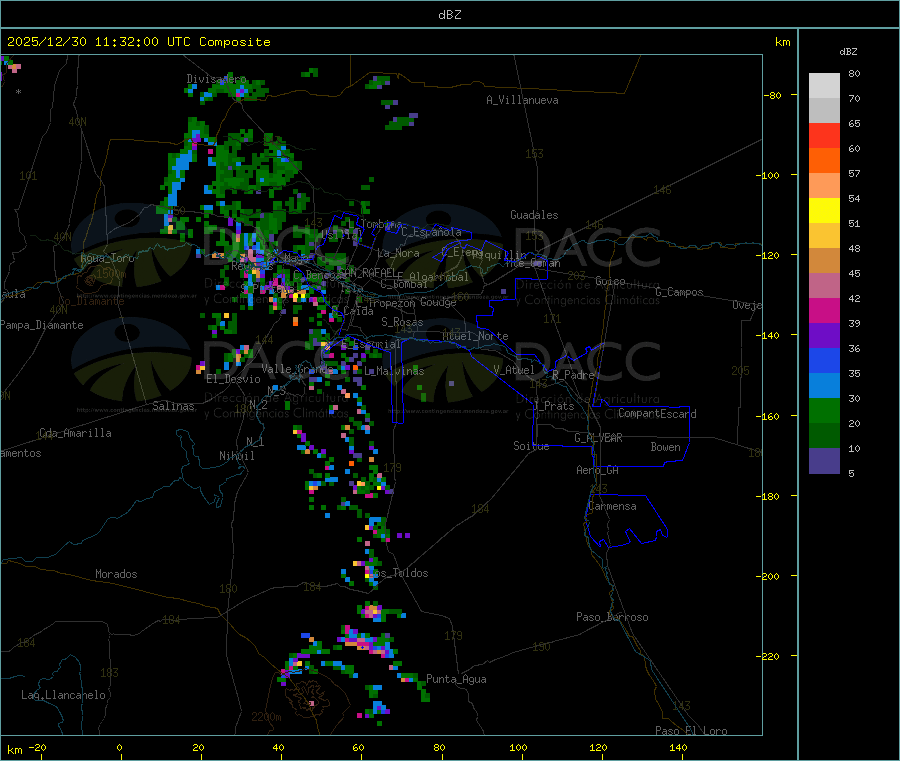Click the 'Algarrobal' place label
Screen dimensions: 900x761
(439, 277)
